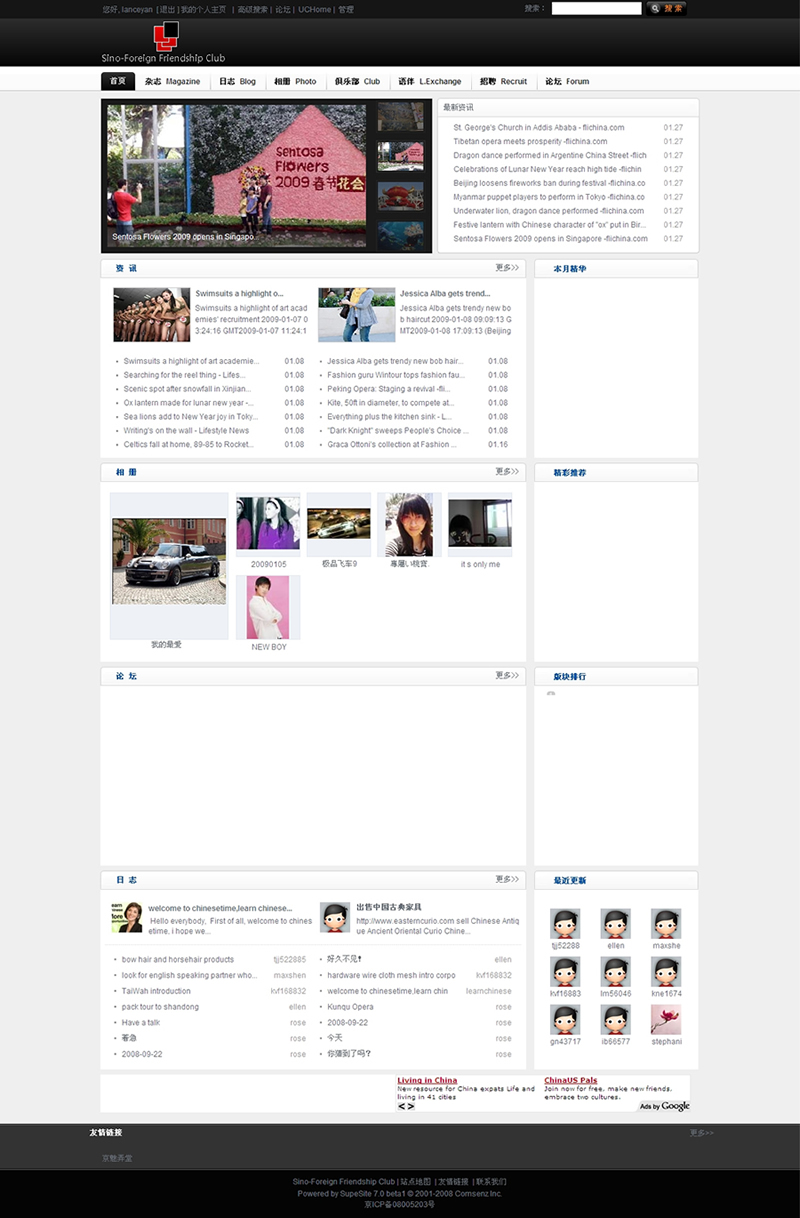Select blue underwater slideshow thumbnail

(400, 235)
